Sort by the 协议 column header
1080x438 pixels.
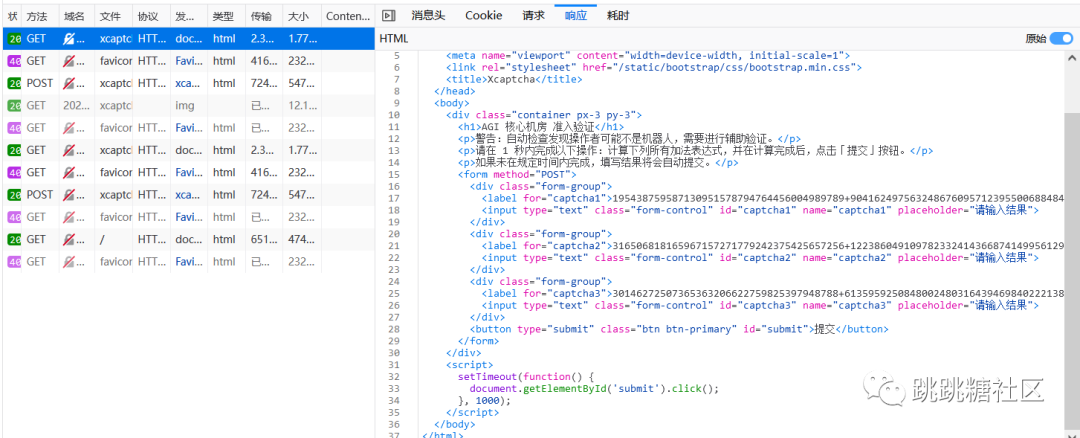tap(151, 15)
